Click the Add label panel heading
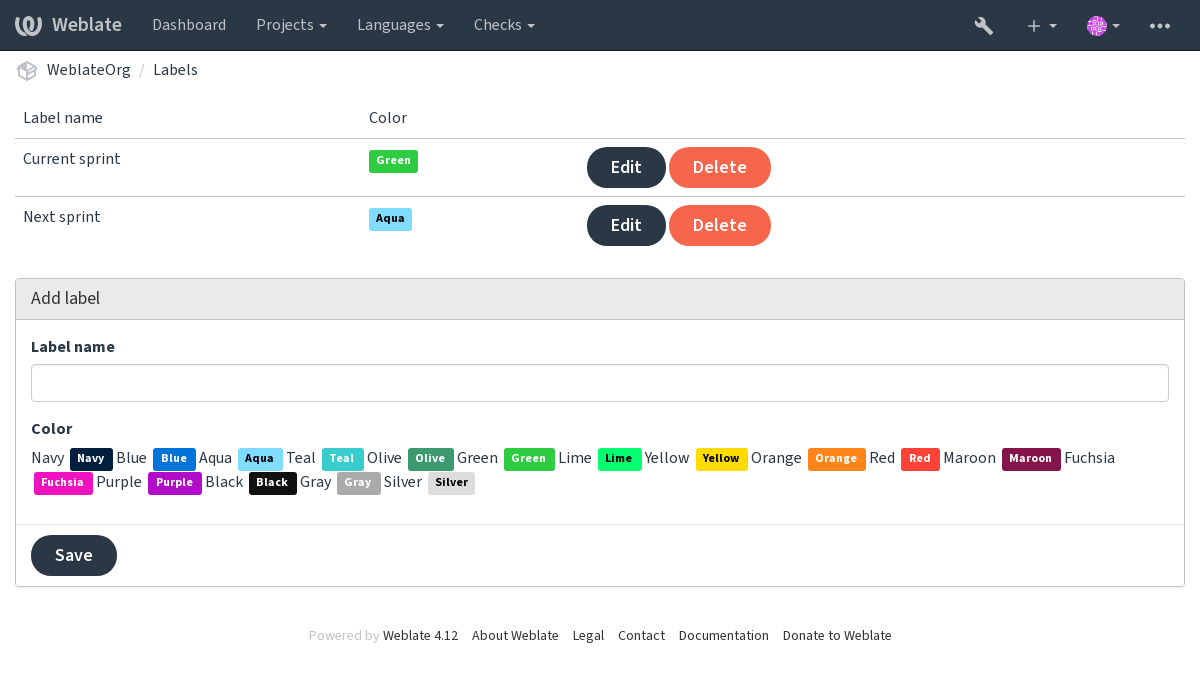 point(65,298)
